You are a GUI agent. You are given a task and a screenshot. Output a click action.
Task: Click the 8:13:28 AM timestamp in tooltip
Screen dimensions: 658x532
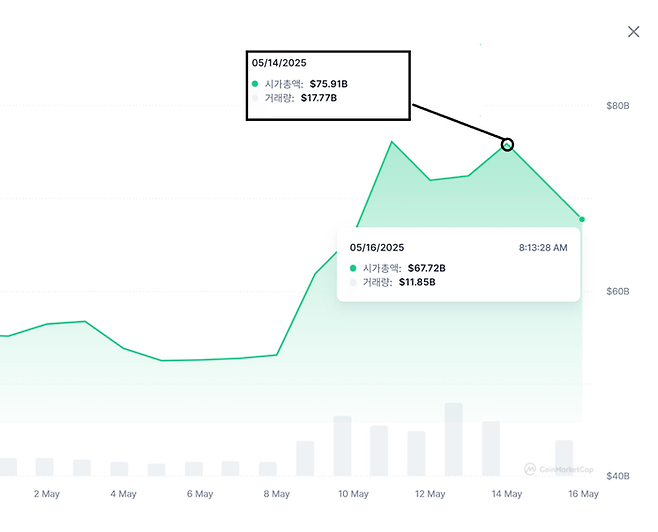[543, 247]
